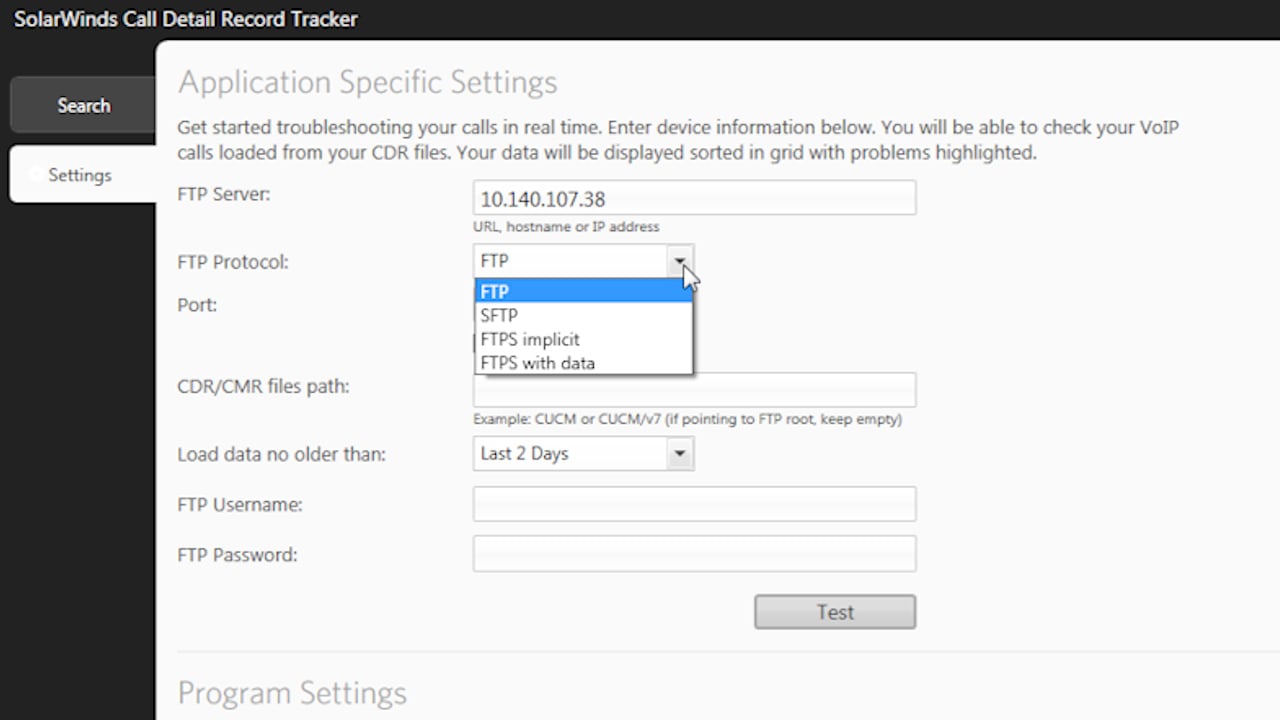1280x720 pixels.
Task: Focus the CDR/CMR files path field
Action: [694, 389]
